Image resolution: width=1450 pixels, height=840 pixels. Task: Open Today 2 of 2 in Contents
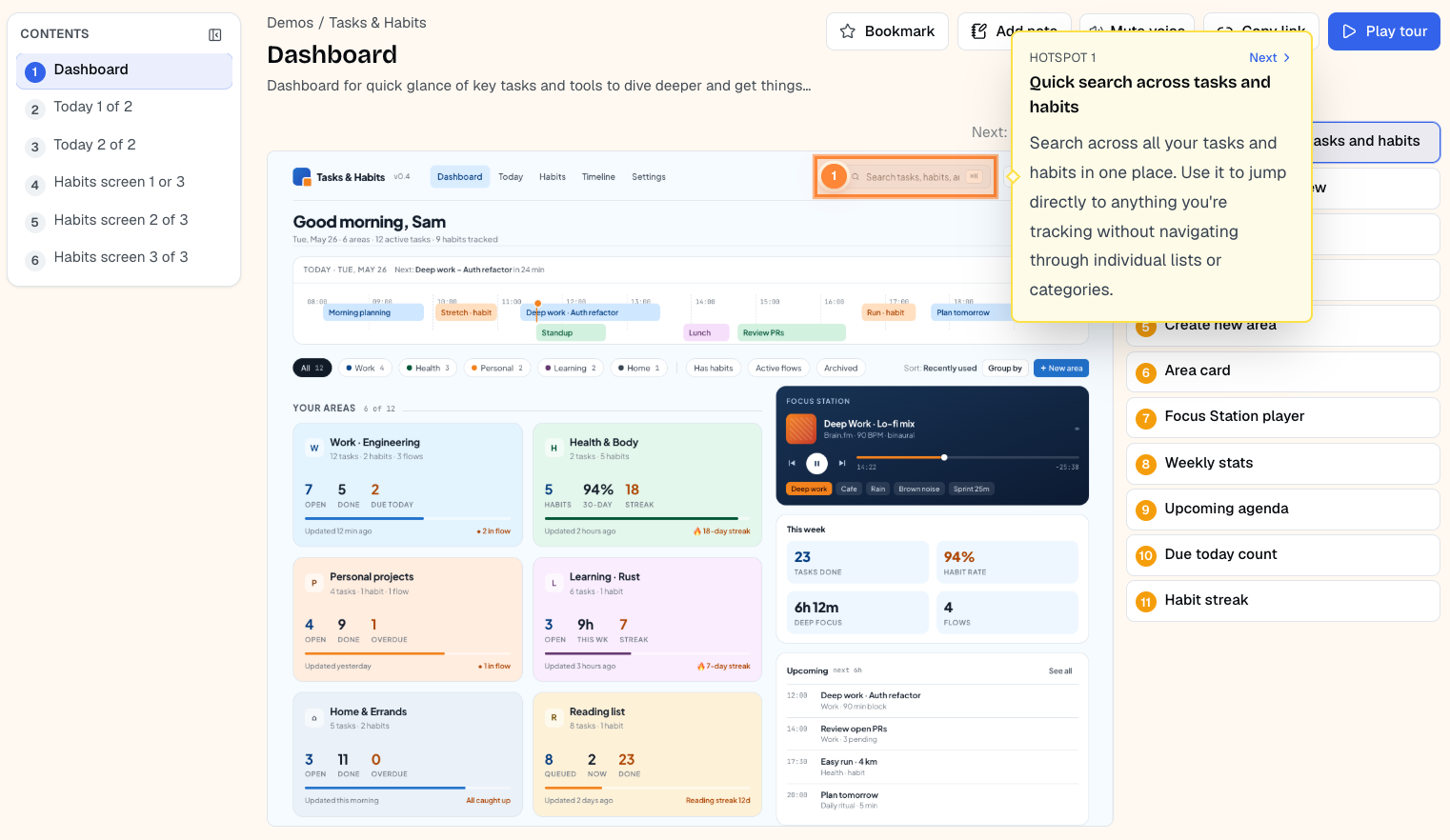click(x=124, y=146)
